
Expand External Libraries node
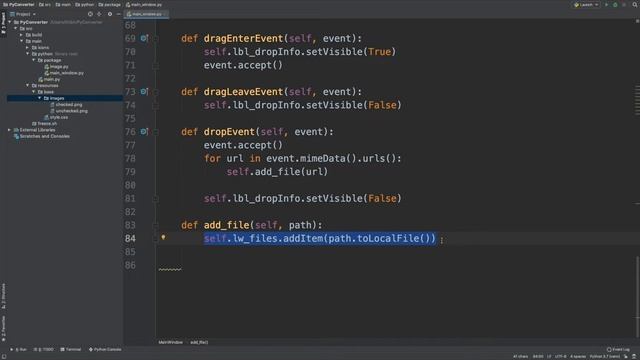tap(10, 130)
